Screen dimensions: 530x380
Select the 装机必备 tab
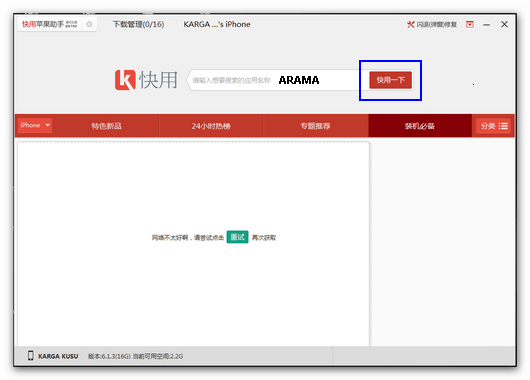point(420,126)
